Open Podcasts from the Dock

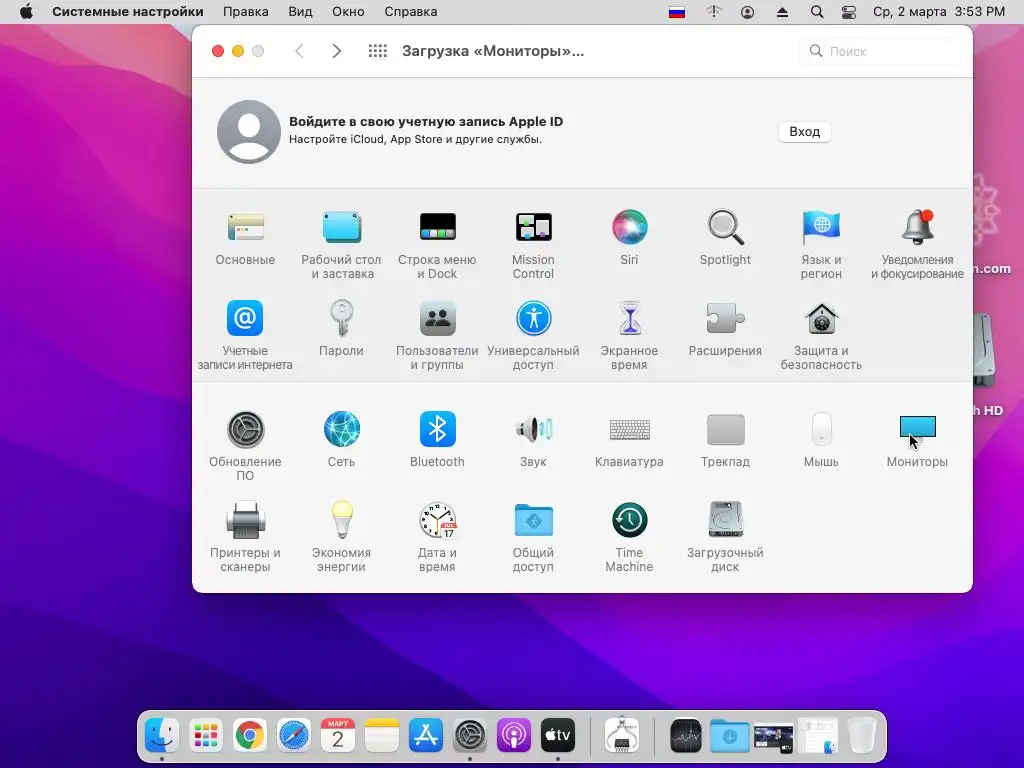[x=513, y=736]
